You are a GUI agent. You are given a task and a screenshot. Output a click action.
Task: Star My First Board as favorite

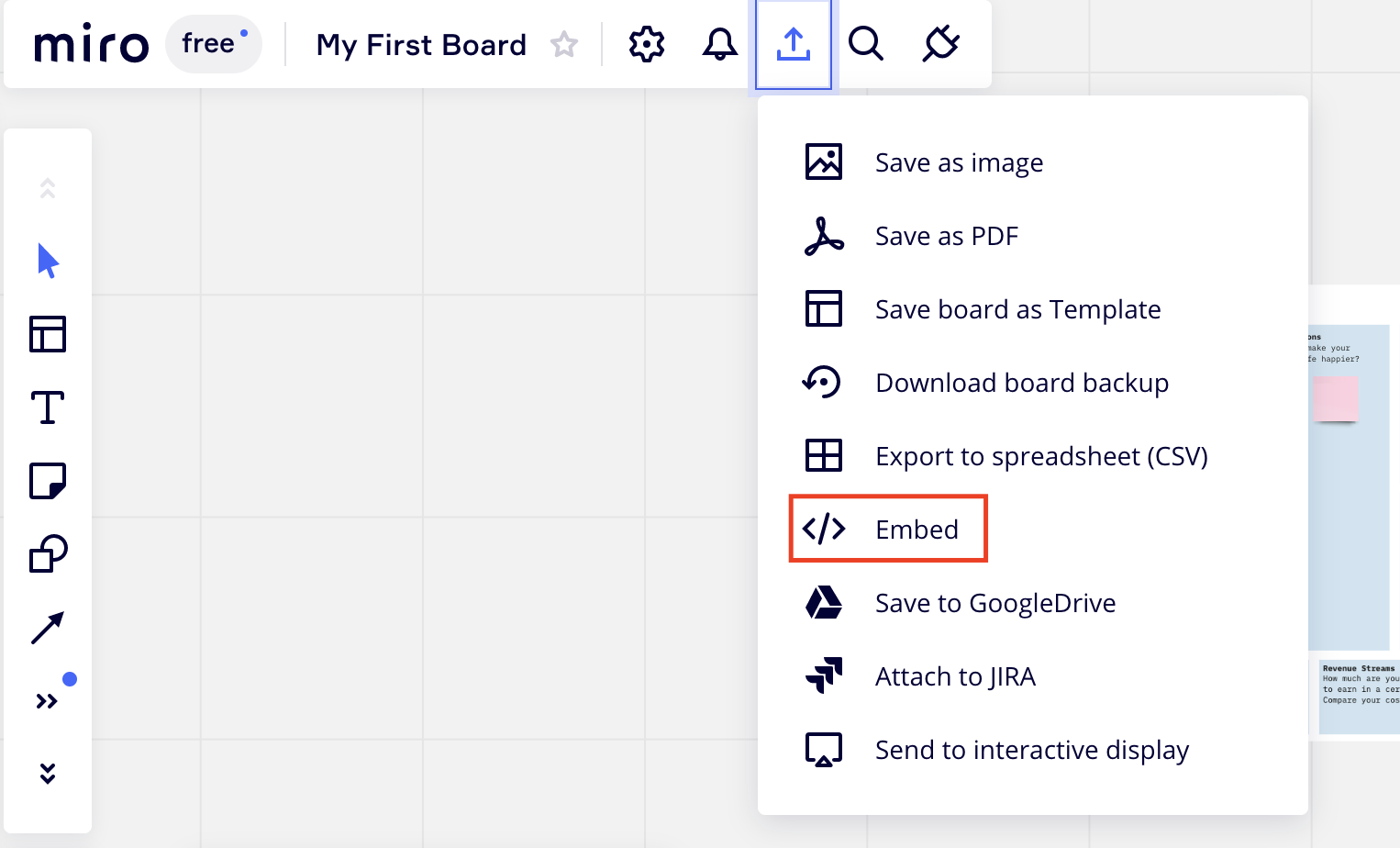[x=564, y=44]
